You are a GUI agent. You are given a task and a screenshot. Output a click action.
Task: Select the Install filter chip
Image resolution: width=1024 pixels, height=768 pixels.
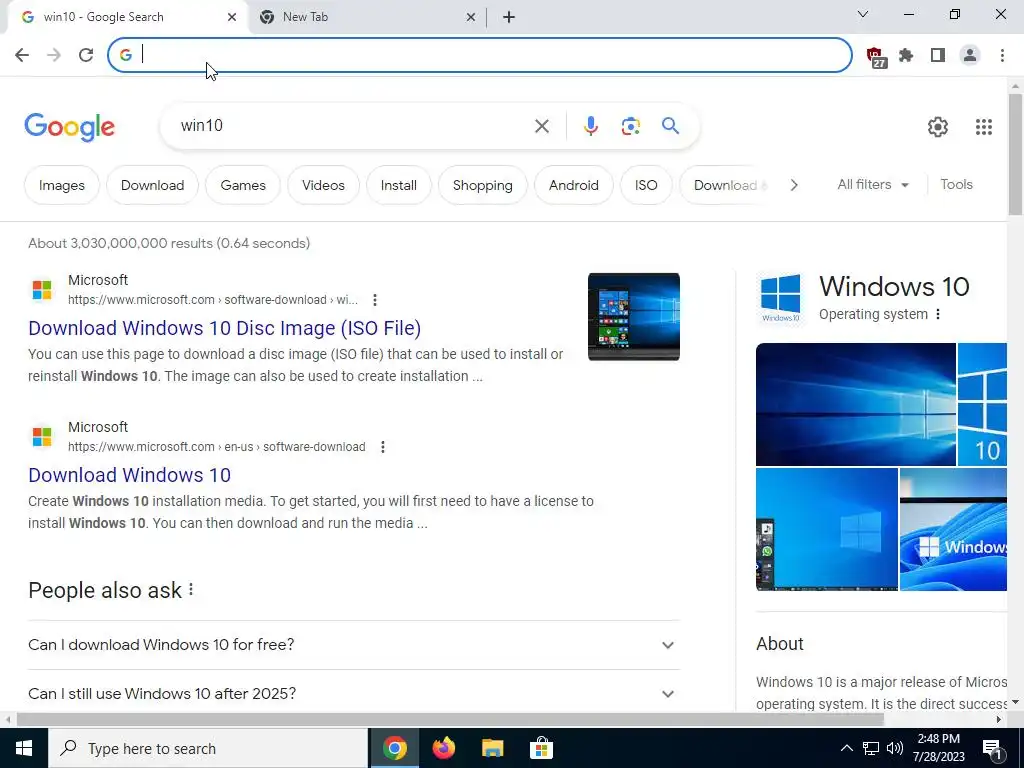coord(398,185)
